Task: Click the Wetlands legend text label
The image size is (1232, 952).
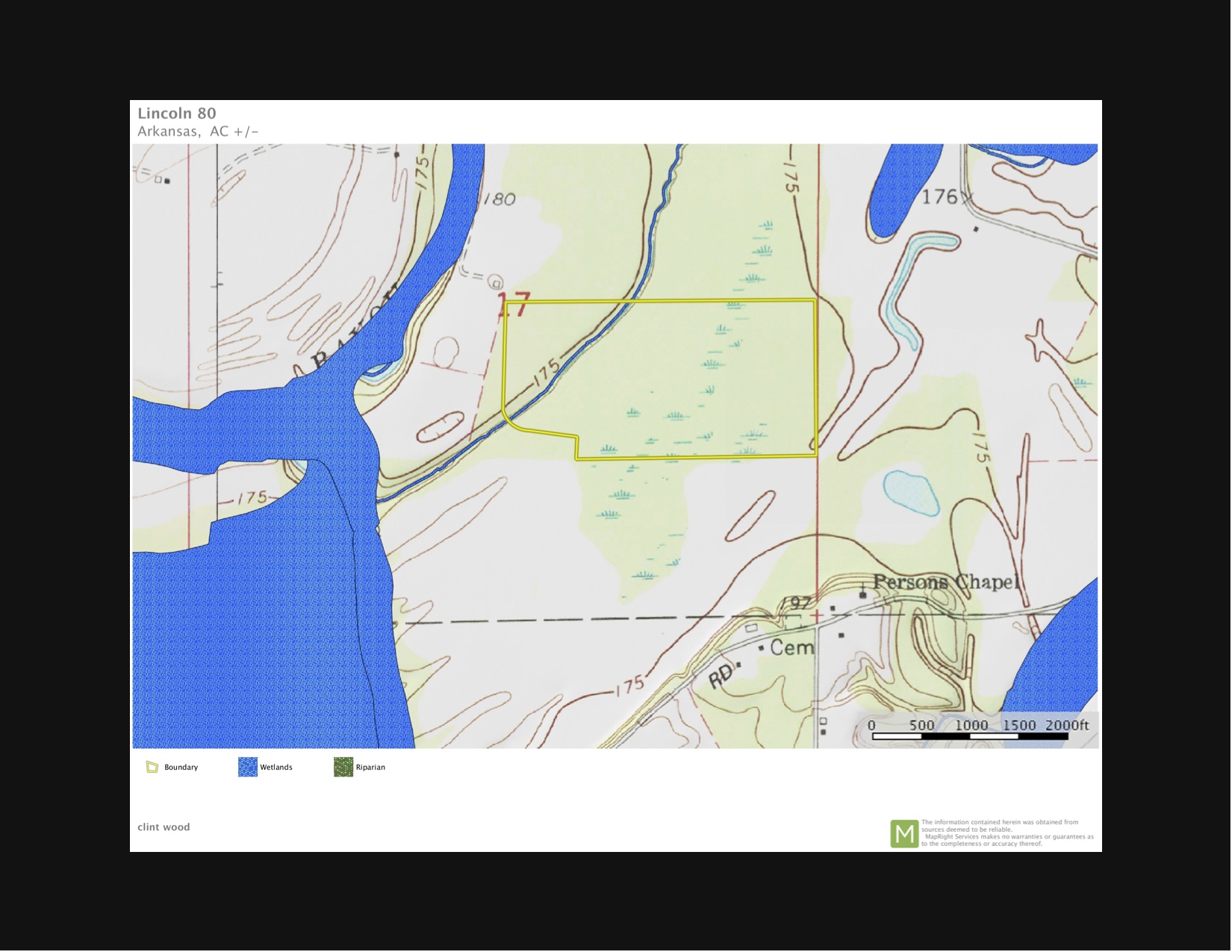Action: [x=276, y=767]
